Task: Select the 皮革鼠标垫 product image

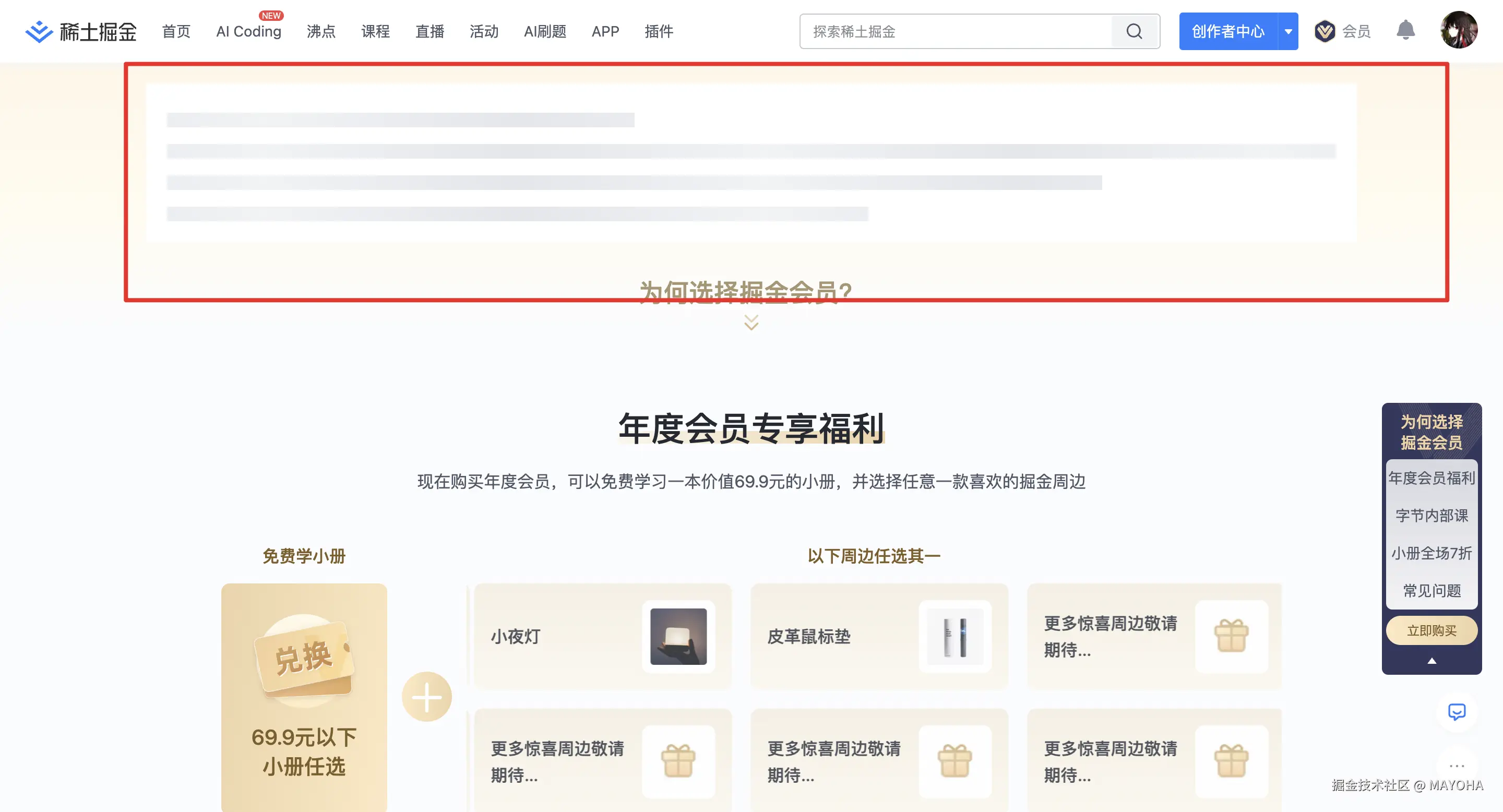Action: (x=955, y=637)
